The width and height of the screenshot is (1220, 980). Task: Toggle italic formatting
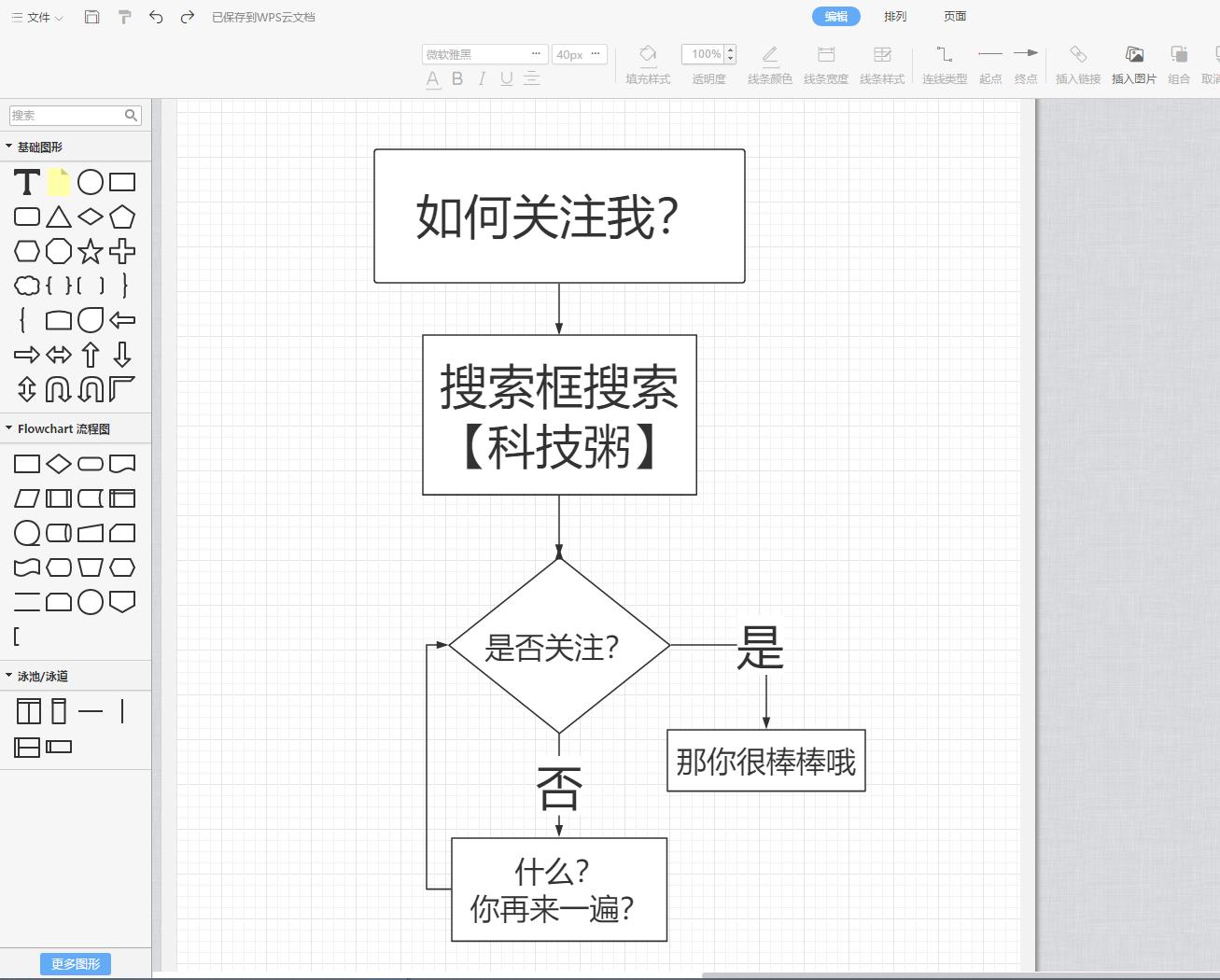coord(481,80)
